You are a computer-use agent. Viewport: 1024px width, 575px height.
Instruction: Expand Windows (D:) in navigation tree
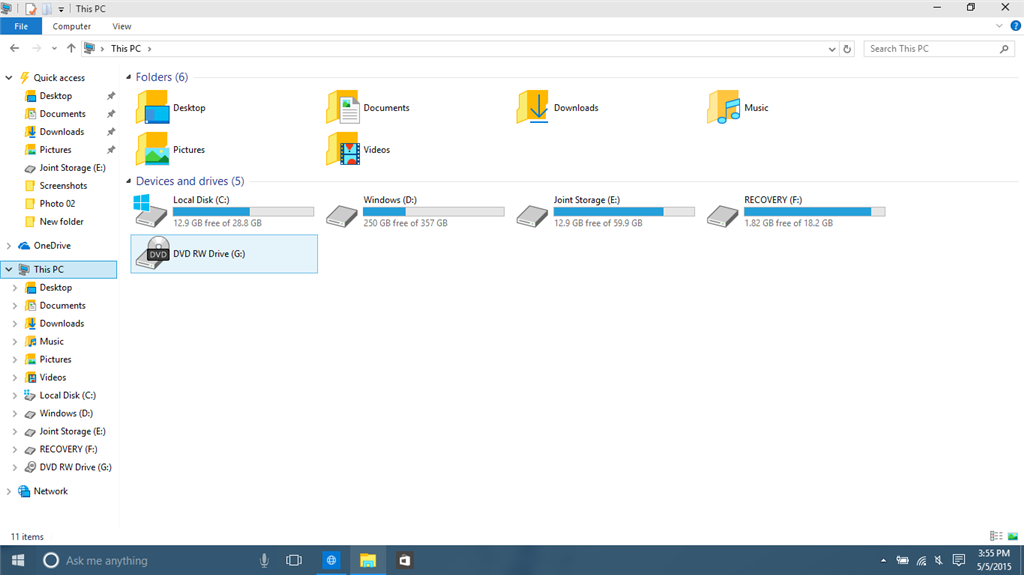15,414
